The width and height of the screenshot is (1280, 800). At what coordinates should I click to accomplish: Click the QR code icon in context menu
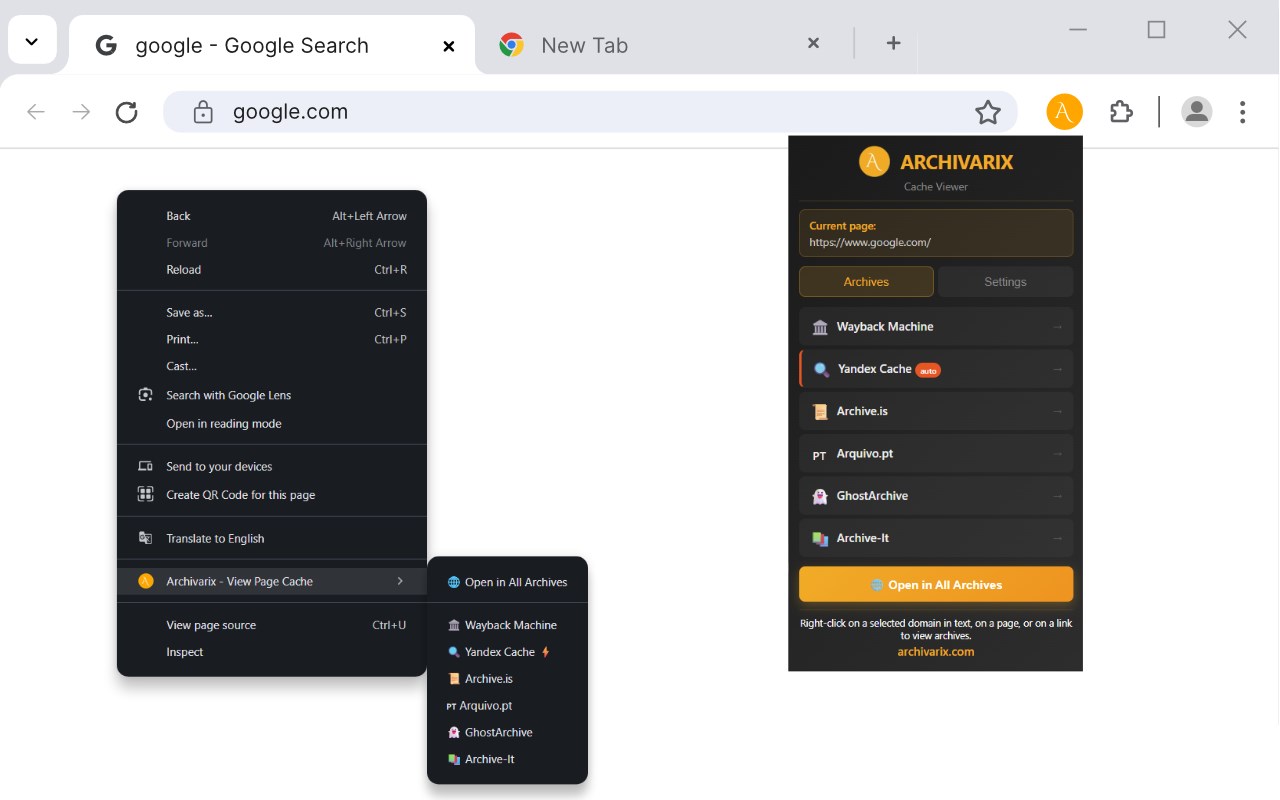146,494
